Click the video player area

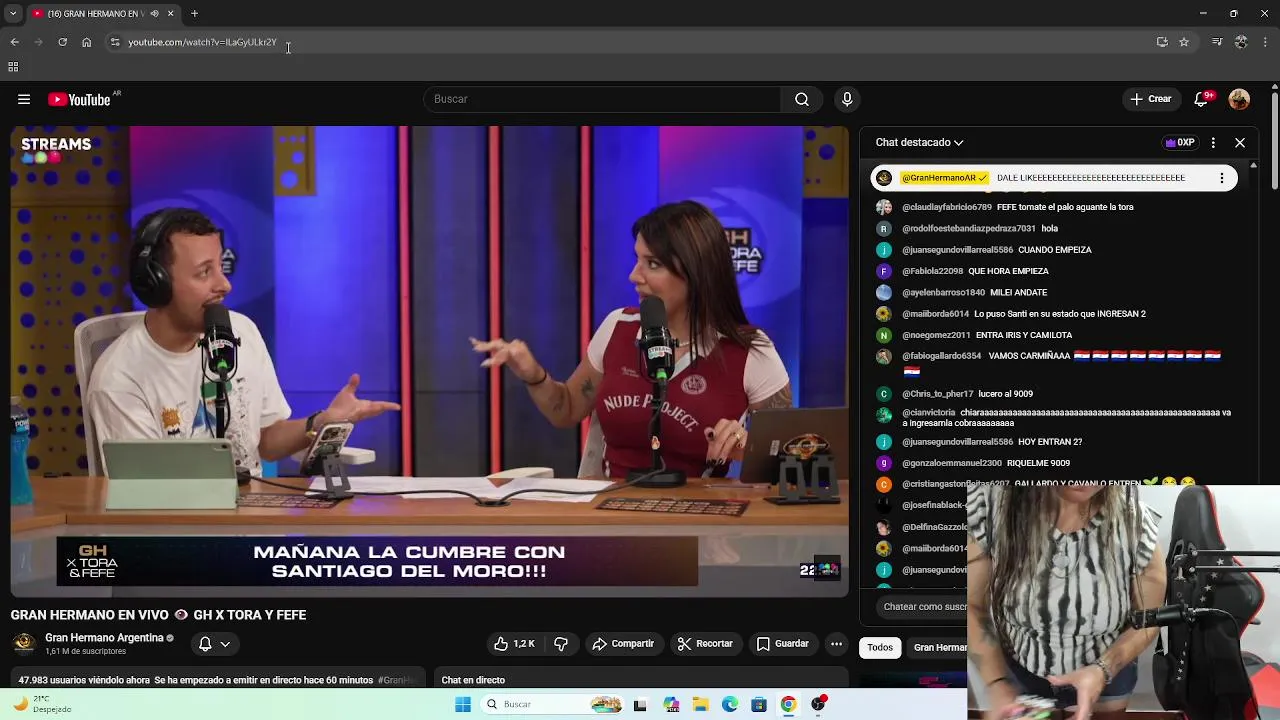429,361
